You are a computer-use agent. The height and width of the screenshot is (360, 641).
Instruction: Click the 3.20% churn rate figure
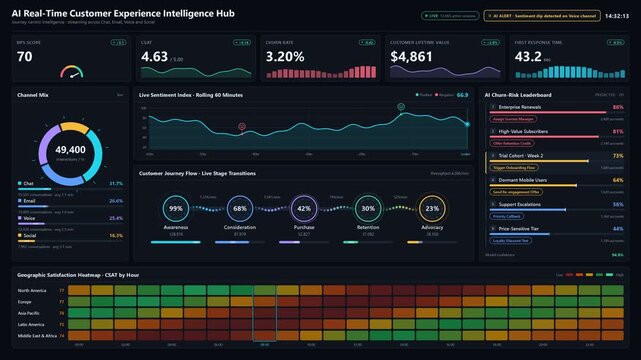pyautogui.click(x=285, y=56)
